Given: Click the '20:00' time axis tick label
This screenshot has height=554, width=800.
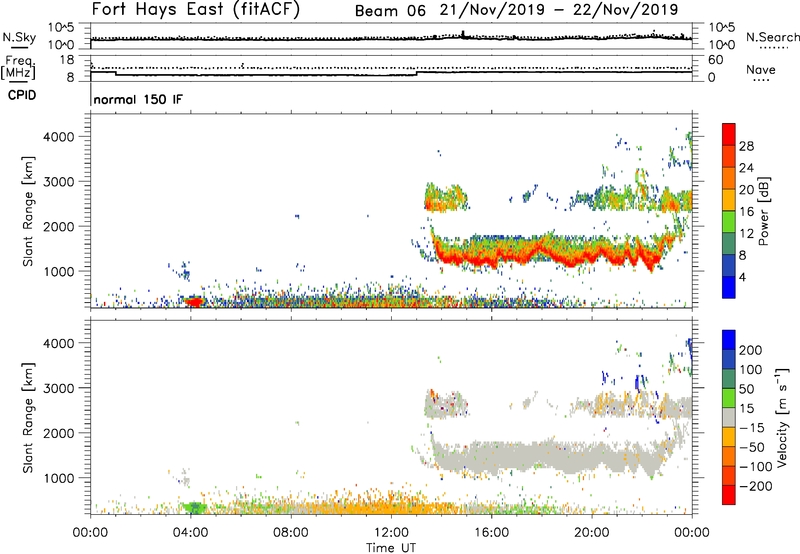Looking at the screenshot, I should (x=592, y=533).
